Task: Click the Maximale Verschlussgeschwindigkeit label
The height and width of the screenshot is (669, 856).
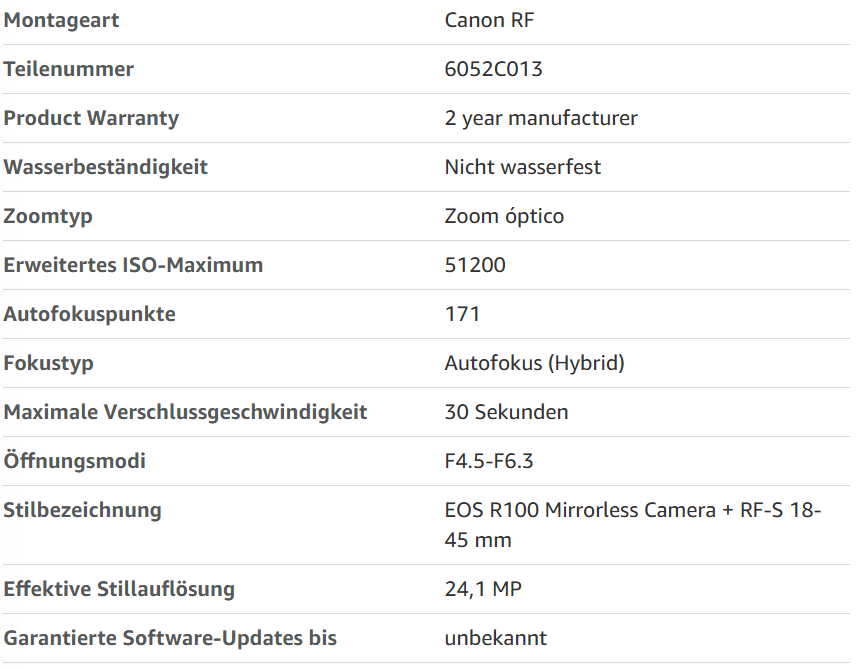Action: click(x=185, y=412)
